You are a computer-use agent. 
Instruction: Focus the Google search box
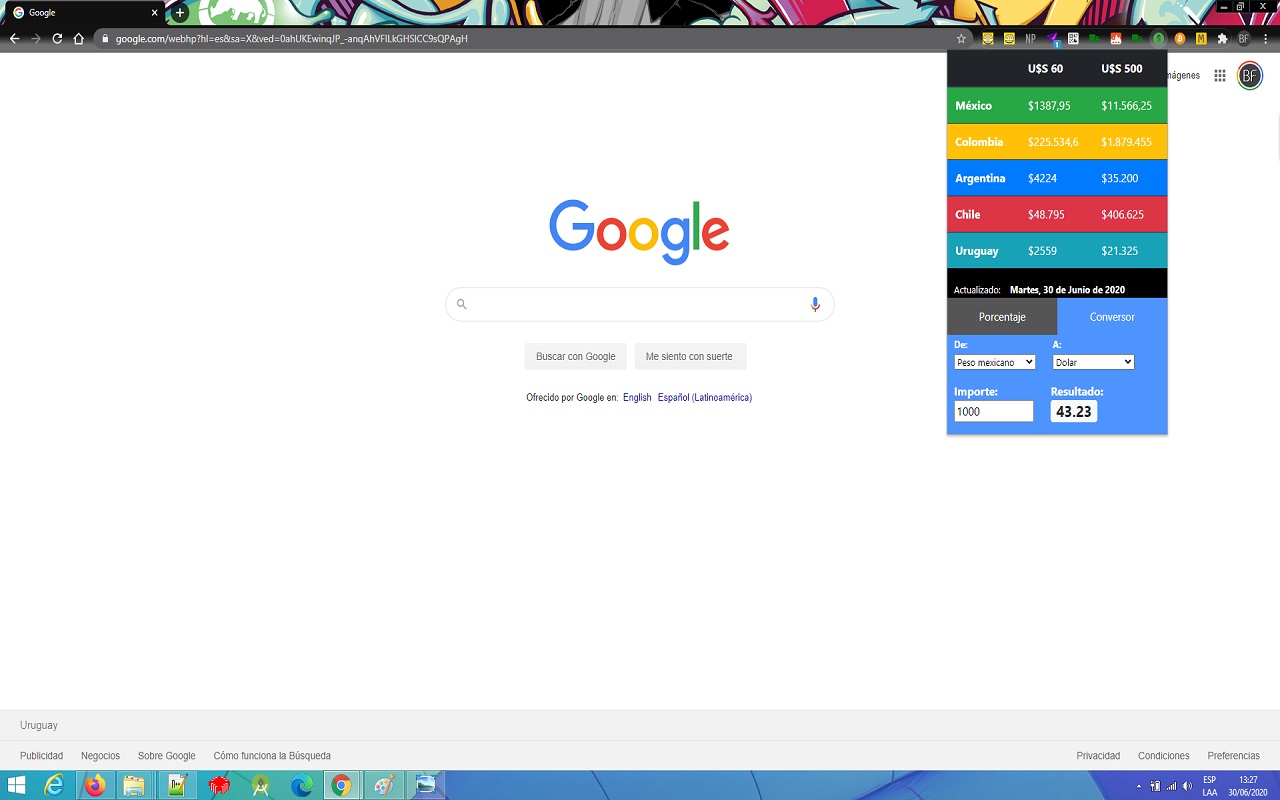coord(640,304)
